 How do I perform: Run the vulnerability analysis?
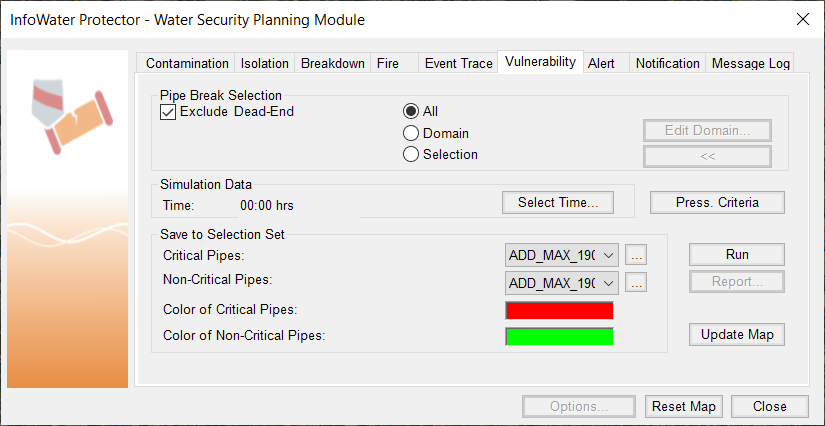737,255
